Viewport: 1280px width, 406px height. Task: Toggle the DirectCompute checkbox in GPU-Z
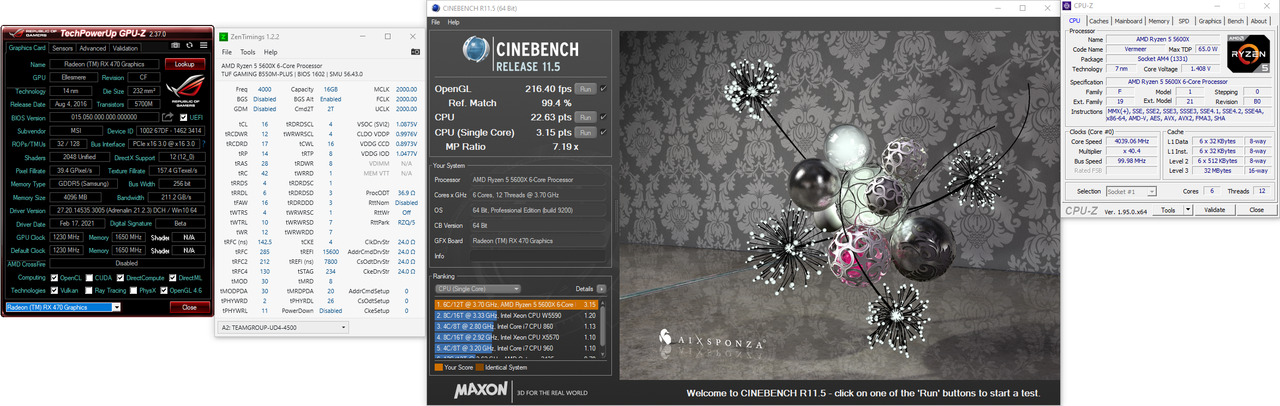[120, 277]
